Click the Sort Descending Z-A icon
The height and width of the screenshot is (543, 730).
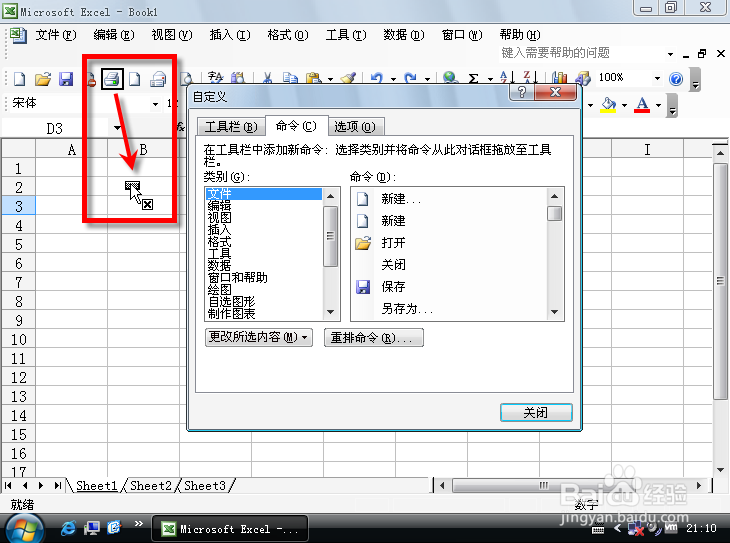click(530, 77)
